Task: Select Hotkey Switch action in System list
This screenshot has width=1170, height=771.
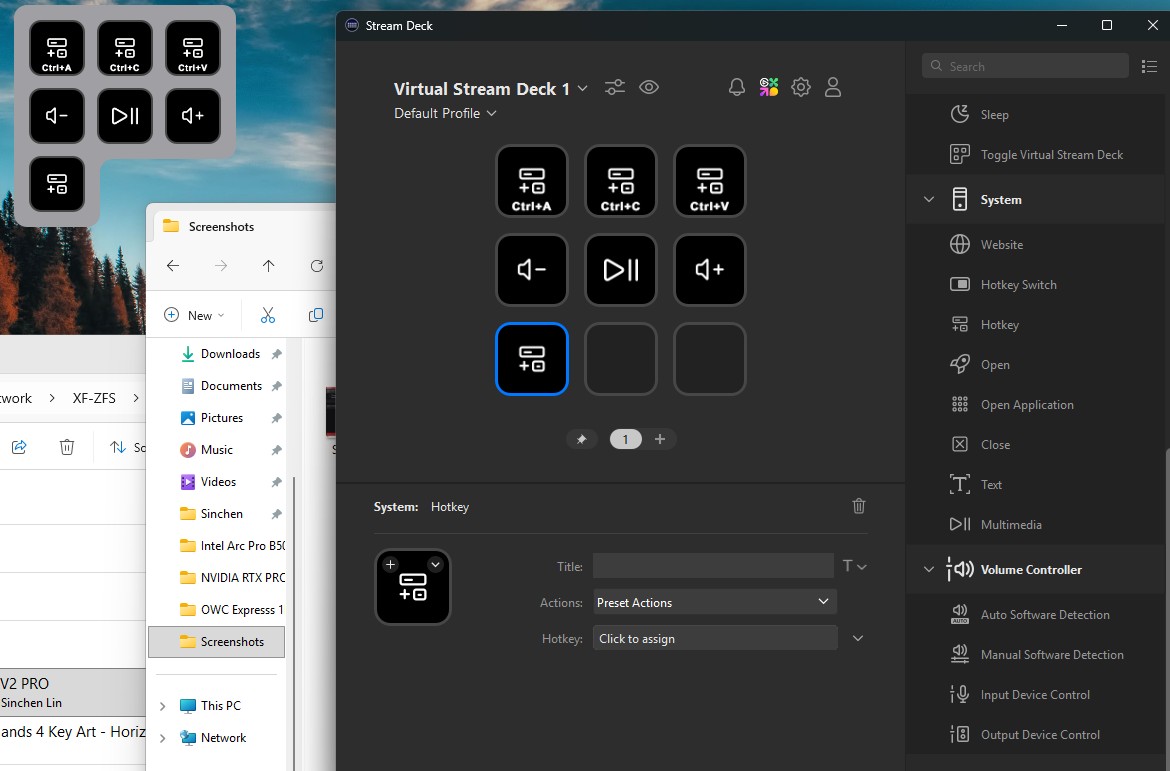Action: 1018,285
